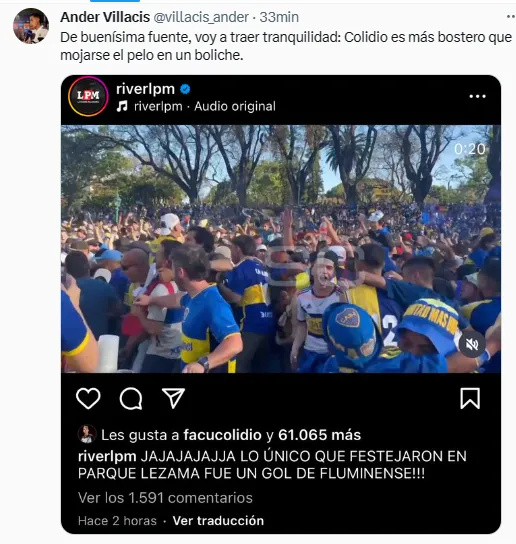Open tweet options menu at top right
This screenshot has width=516, height=544.
(x=511, y=16)
